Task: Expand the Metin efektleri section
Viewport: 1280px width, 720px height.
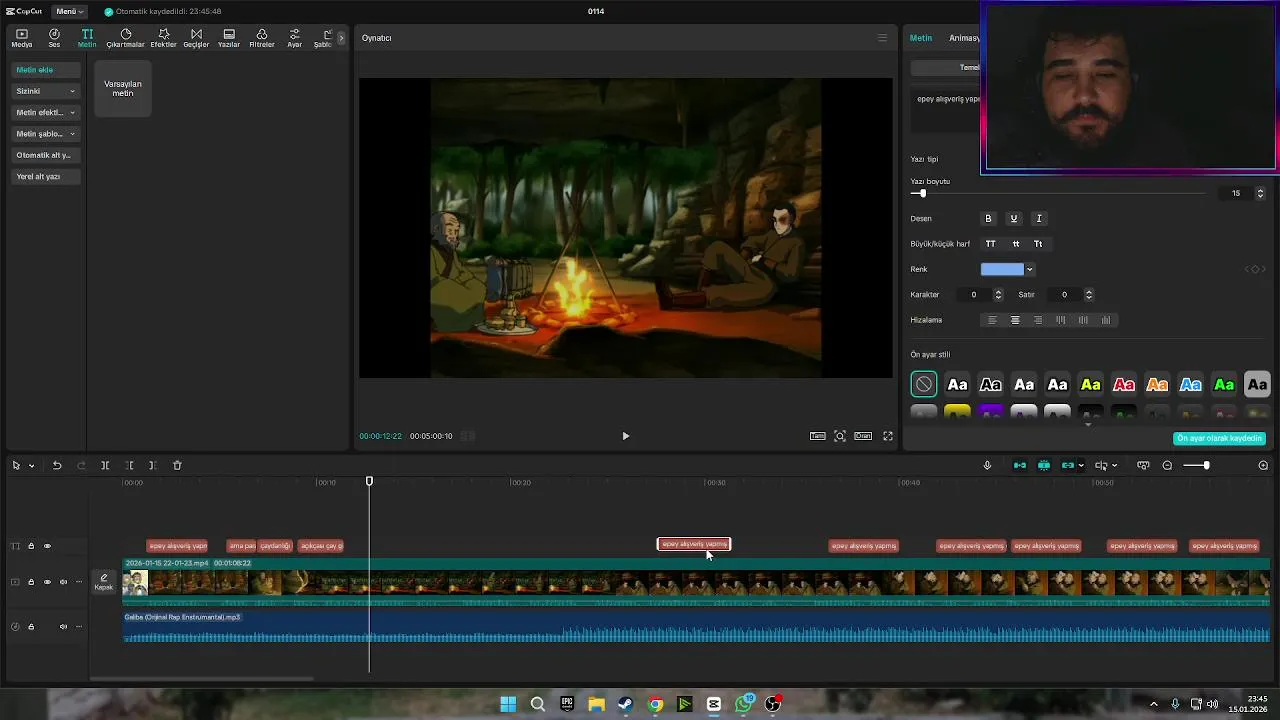Action: (x=45, y=112)
